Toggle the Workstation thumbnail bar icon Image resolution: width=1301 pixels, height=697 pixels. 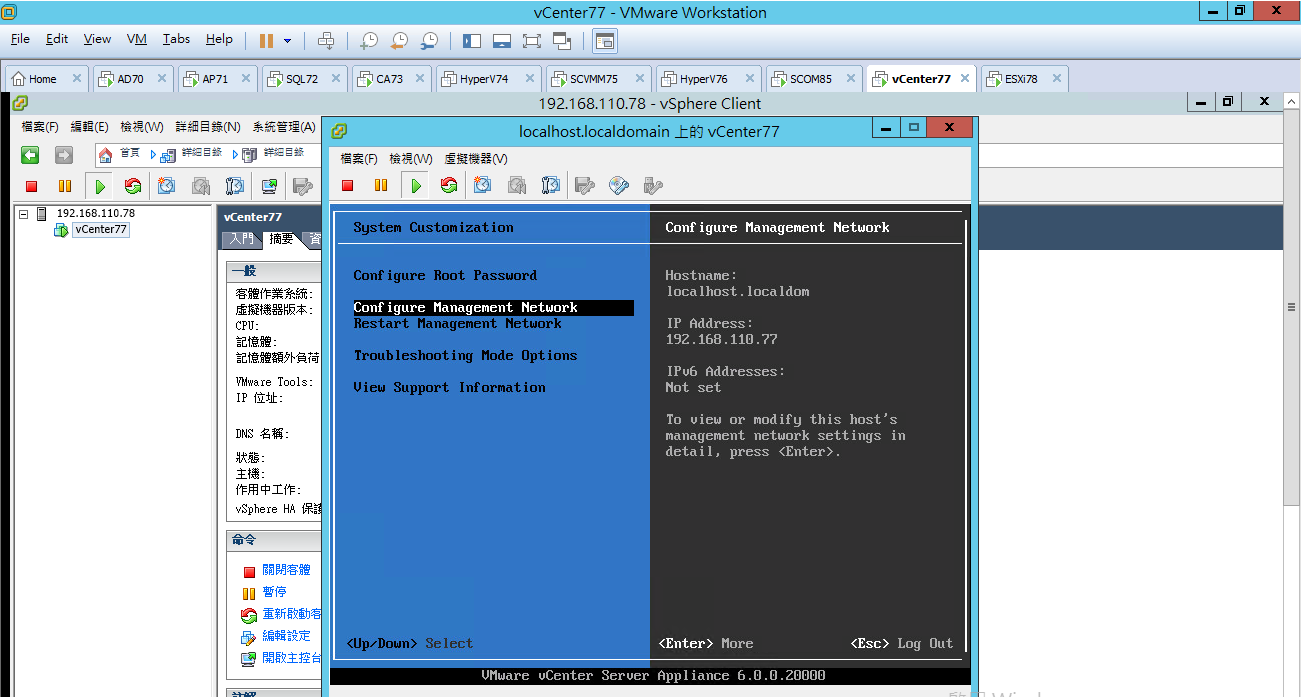(x=502, y=41)
